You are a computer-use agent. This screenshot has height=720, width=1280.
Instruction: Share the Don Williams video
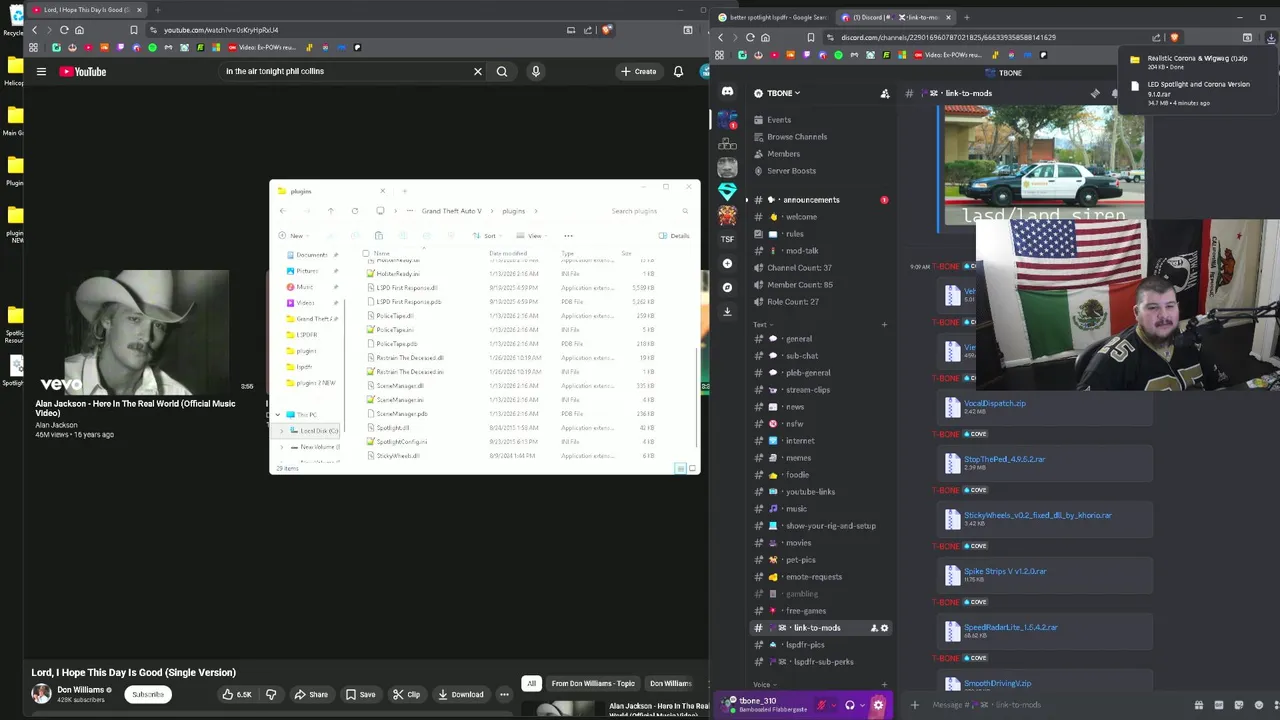click(x=310, y=694)
